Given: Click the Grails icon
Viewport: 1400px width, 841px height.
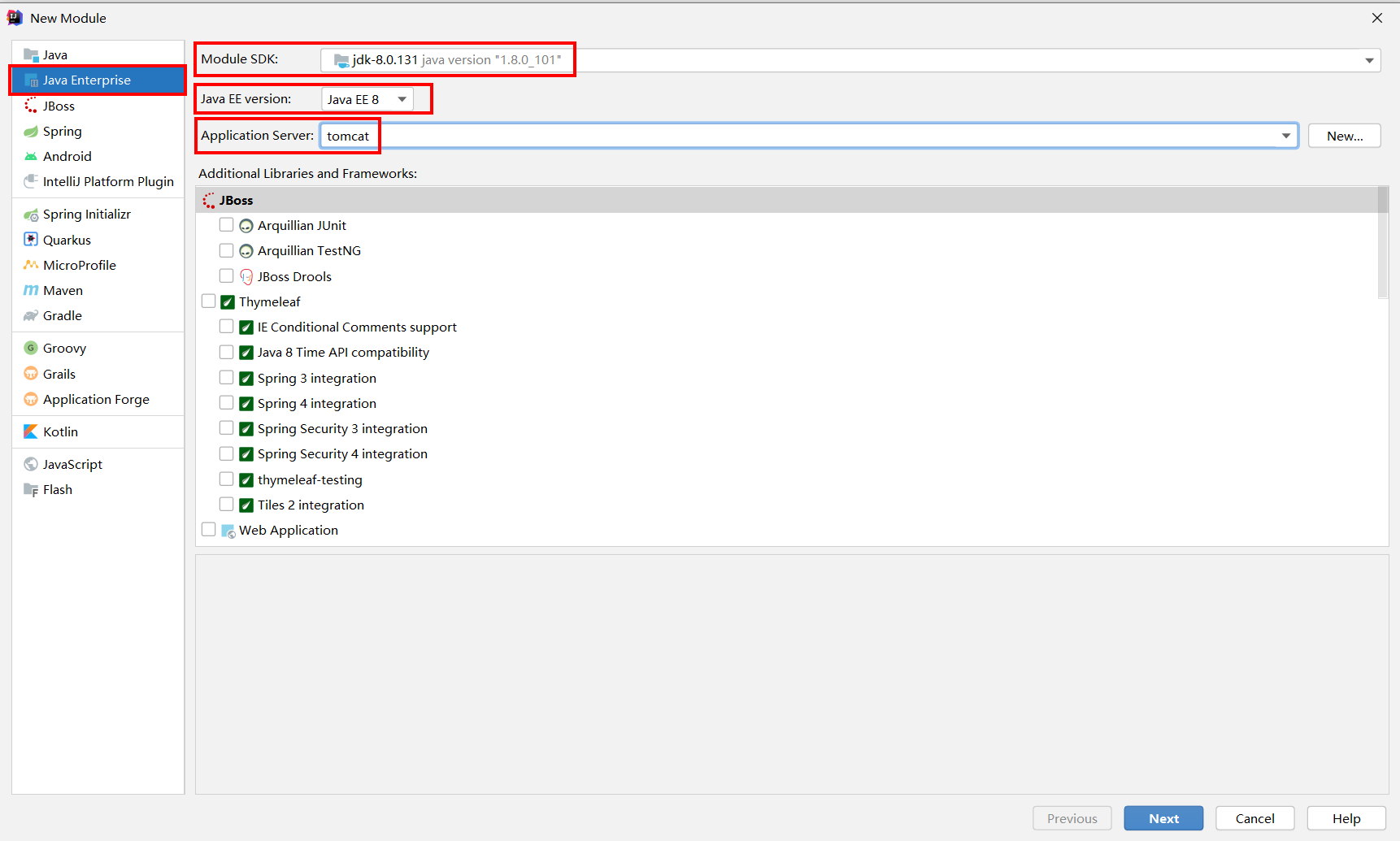Looking at the screenshot, I should click(31, 374).
